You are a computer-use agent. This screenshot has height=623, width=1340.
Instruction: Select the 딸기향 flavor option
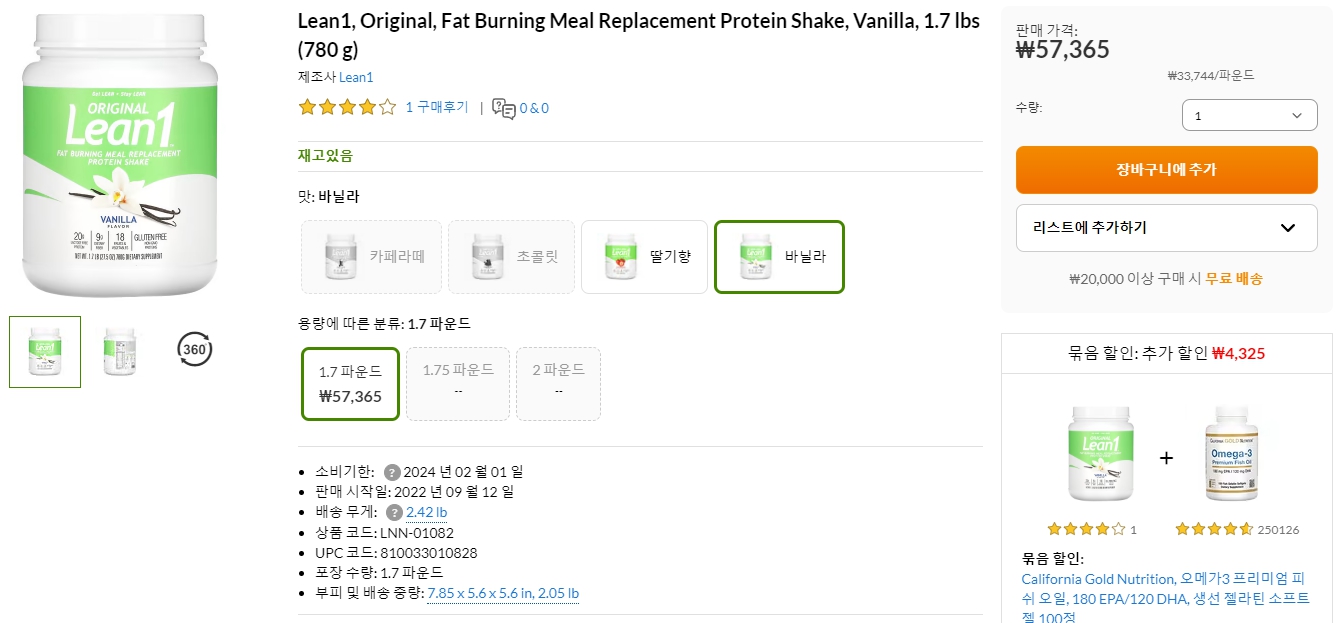tap(644, 257)
